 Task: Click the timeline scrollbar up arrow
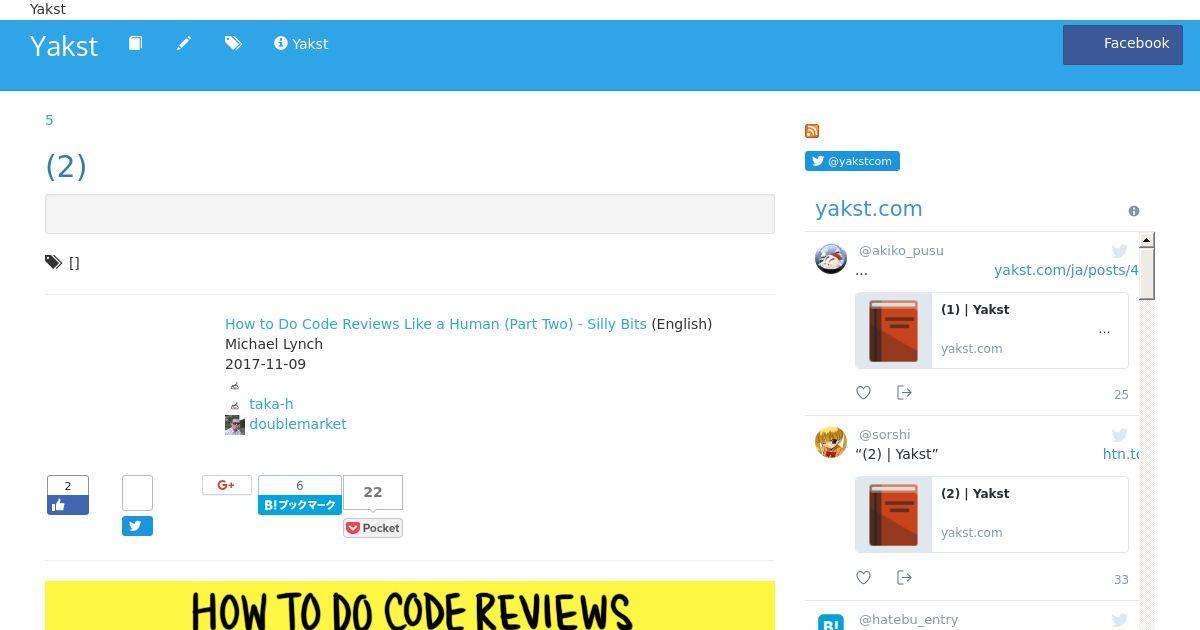pyautogui.click(x=1147, y=240)
